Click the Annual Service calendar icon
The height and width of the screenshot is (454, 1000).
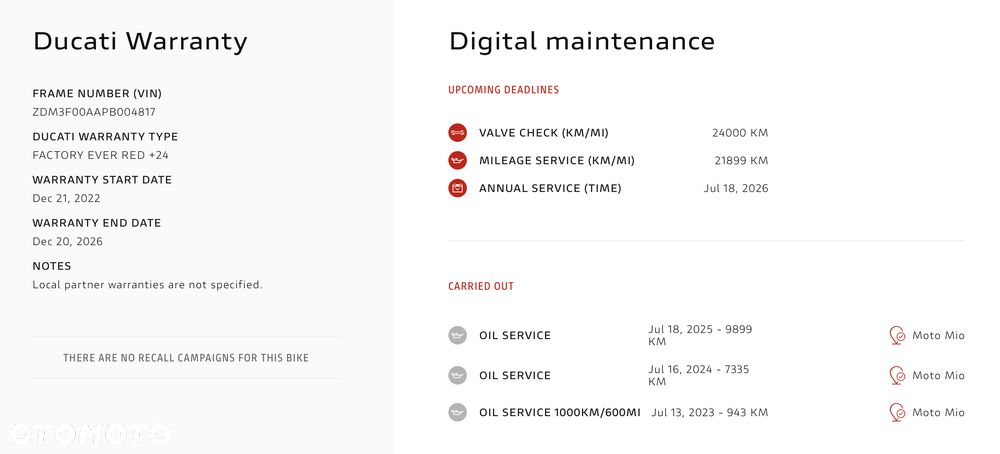[457, 188]
